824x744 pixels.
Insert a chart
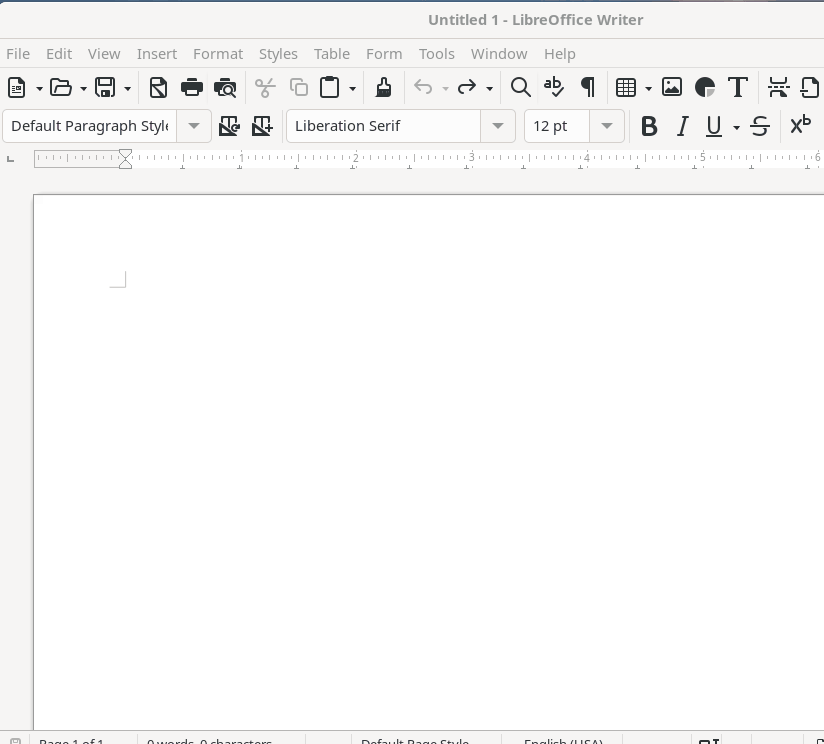point(705,87)
